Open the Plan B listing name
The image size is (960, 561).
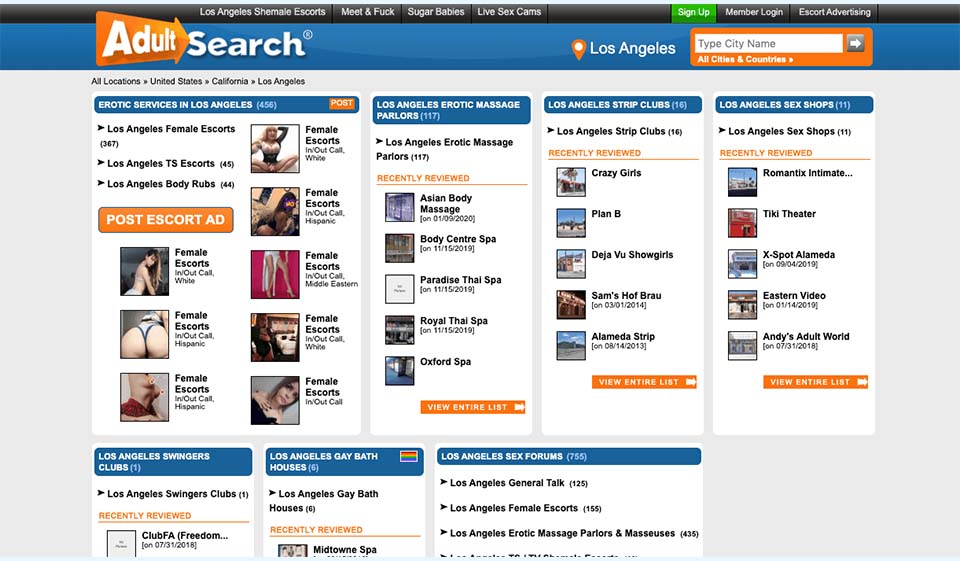point(606,214)
